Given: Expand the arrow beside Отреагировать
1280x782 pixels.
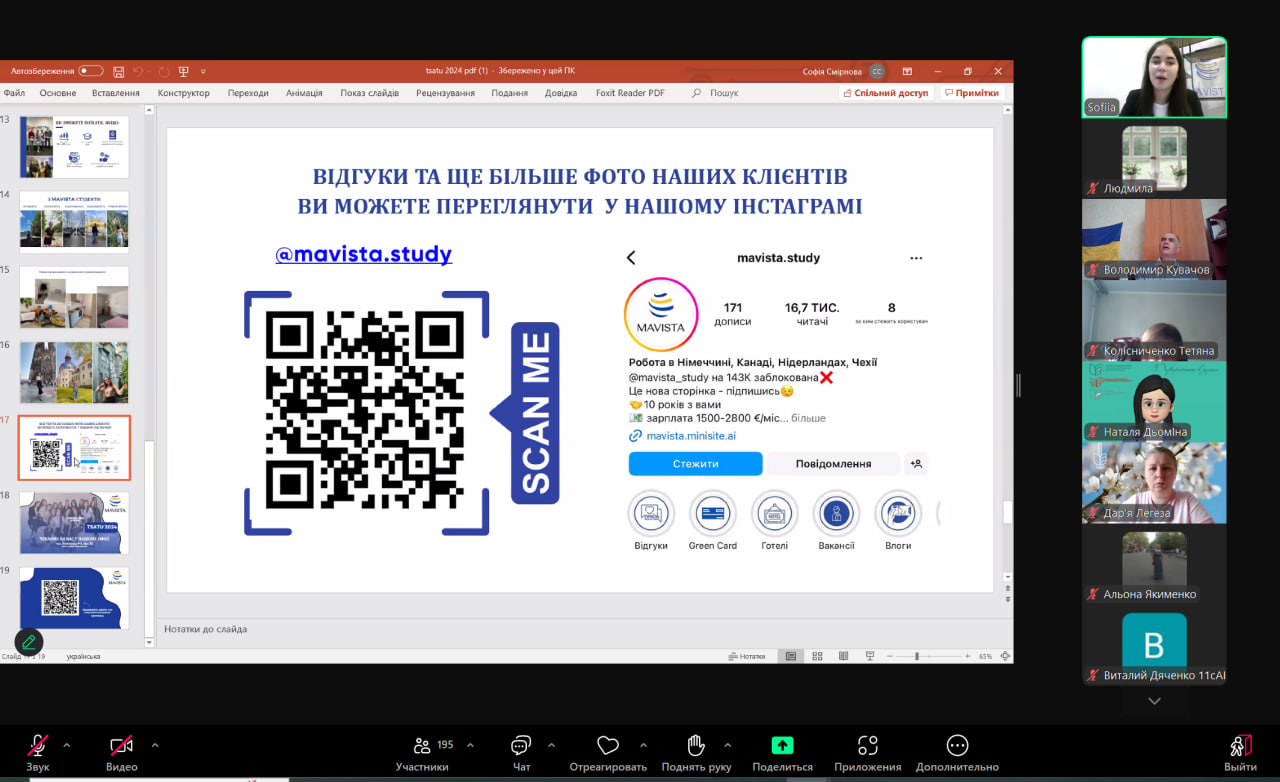Looking at the screenshot, I should click(643, 745).
